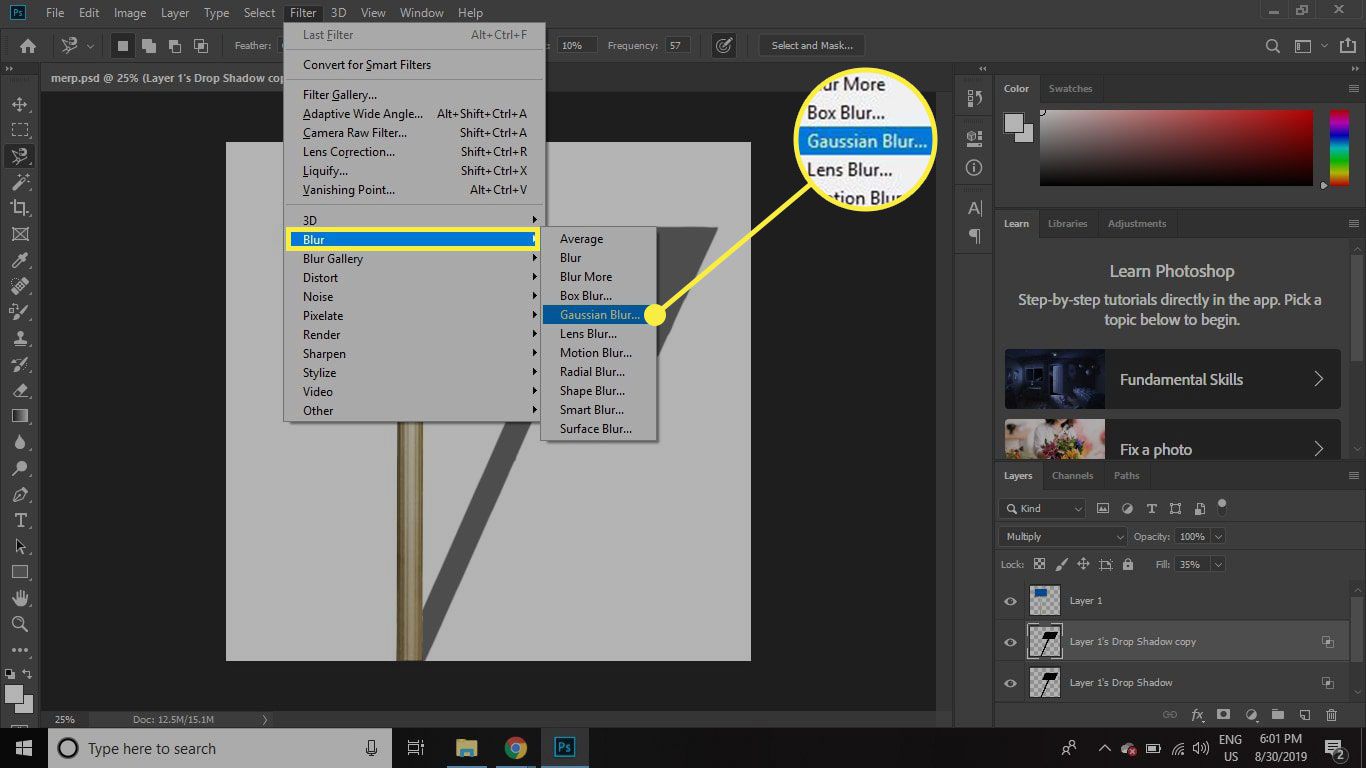This screenshot has width=1366, height=768.
Task: Toggle visibility of Layer 1
Action: click(1010, 601)
